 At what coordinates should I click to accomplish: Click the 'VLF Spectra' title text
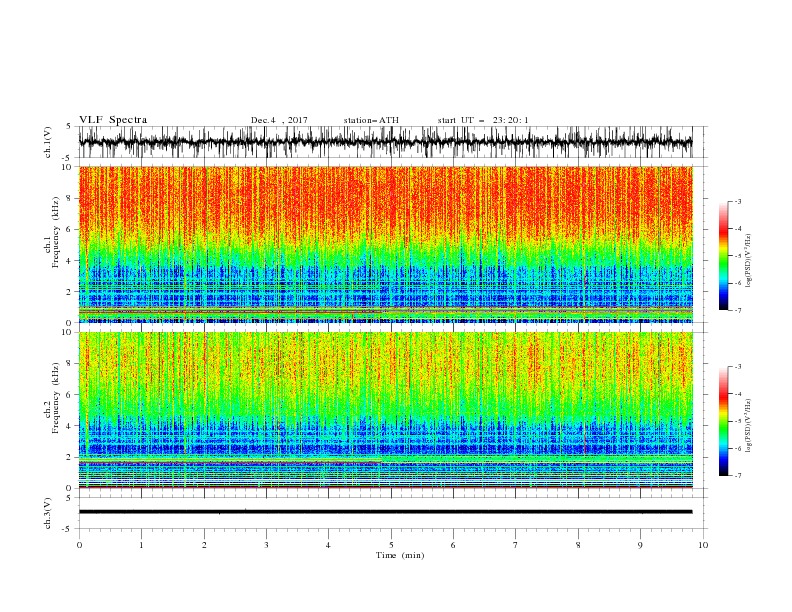coord(113,120)
